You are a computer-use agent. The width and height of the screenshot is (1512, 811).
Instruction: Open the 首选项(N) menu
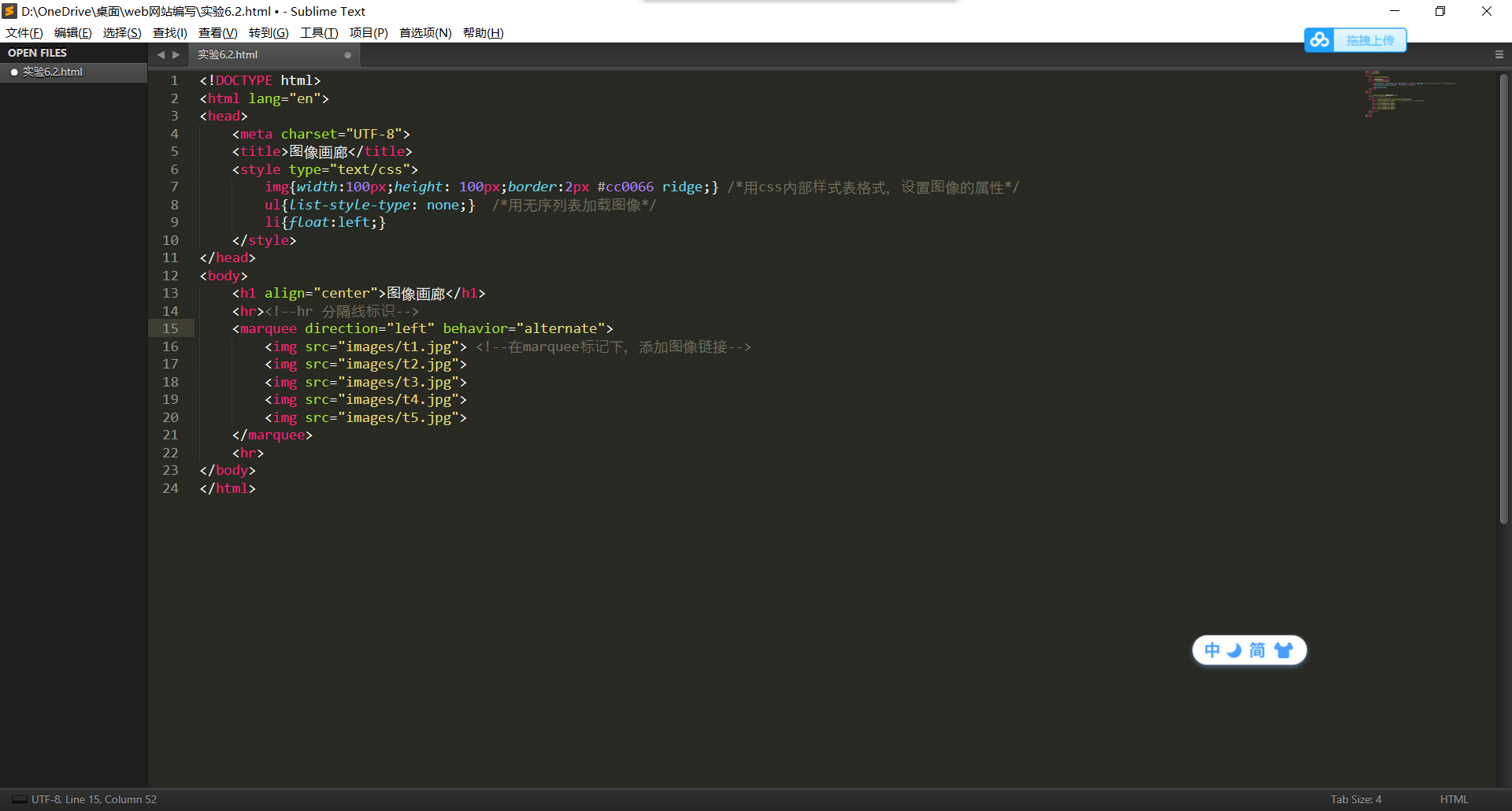click(425, 32)
